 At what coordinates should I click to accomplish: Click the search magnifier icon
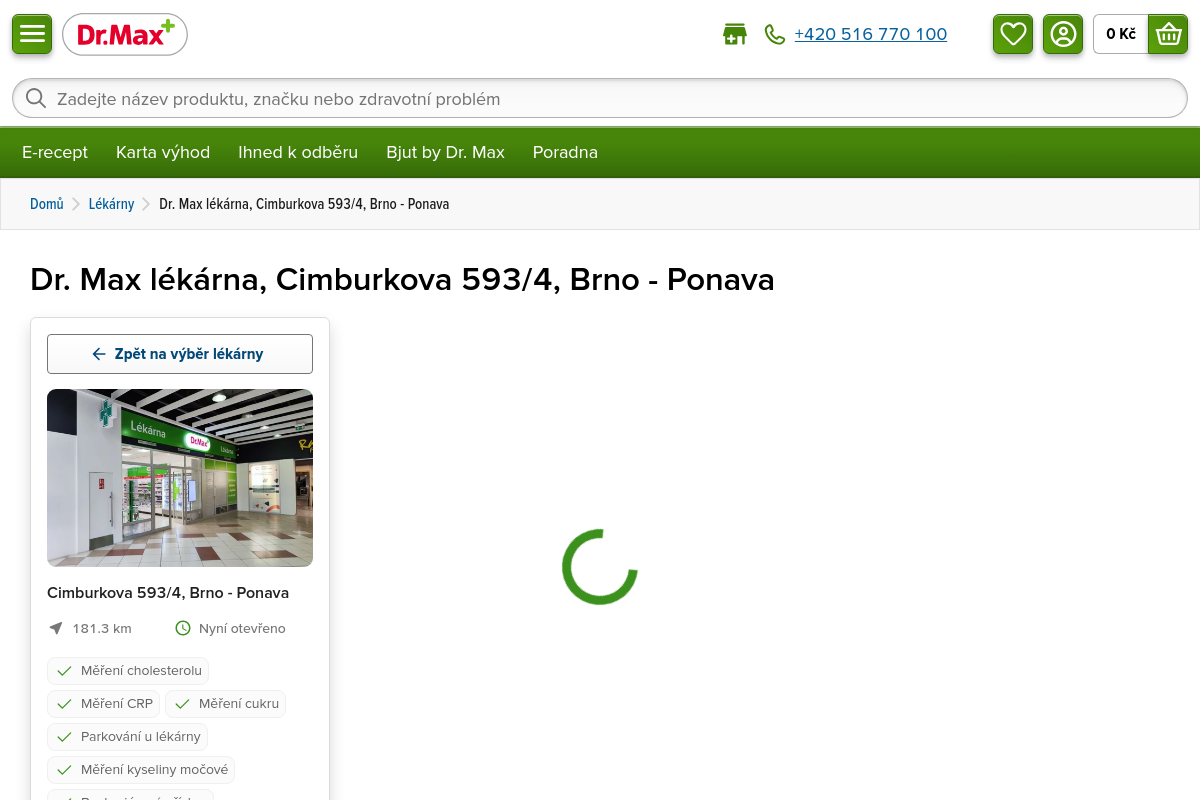pyautogui.click(x=36, y=98)
